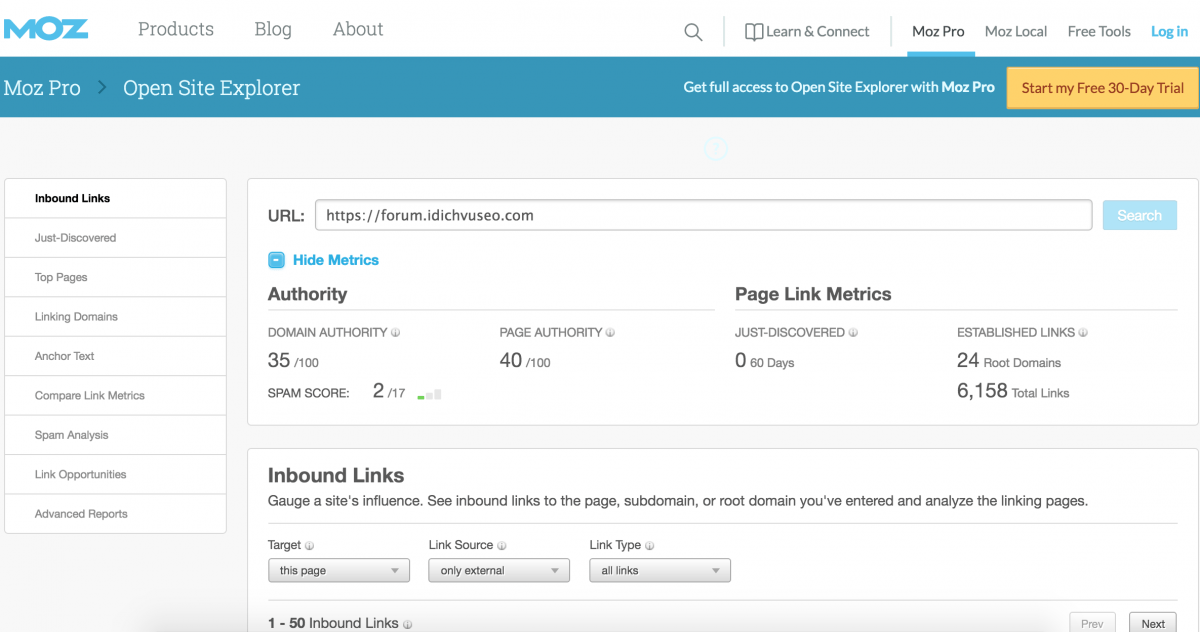Image resolution: width=1200 pixels, height=632 pixels.
Task: Click the info icon after 1 - 50 Inbound Links
Action: (407, 624)
